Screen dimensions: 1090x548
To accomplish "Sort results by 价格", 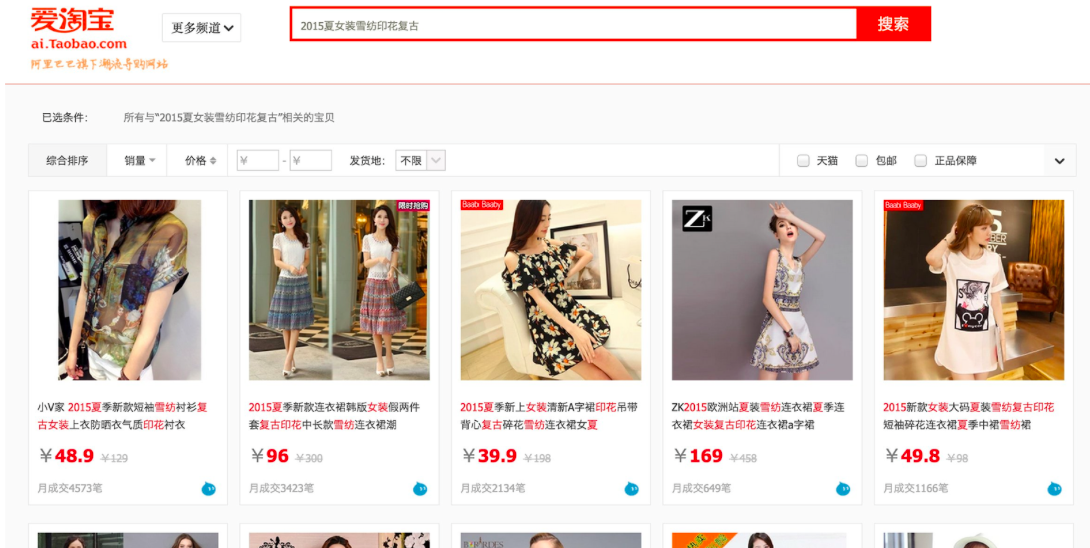I will click(x=200, y=161).
